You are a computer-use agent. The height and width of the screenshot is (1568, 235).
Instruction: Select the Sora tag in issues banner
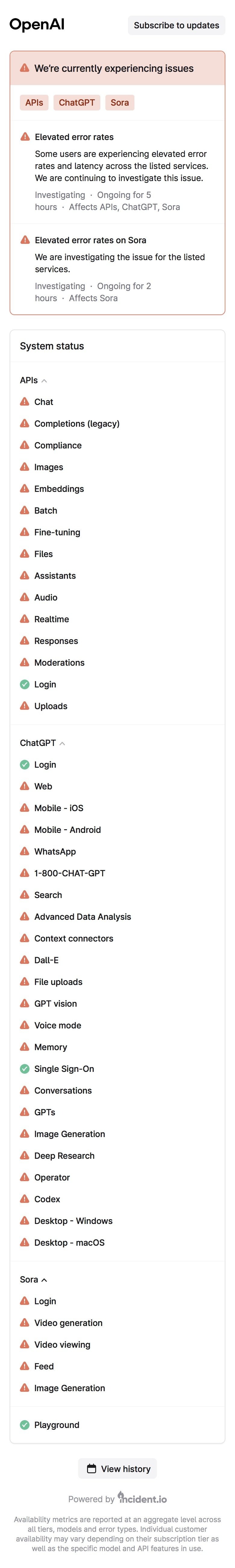click(x=120, y=102)
